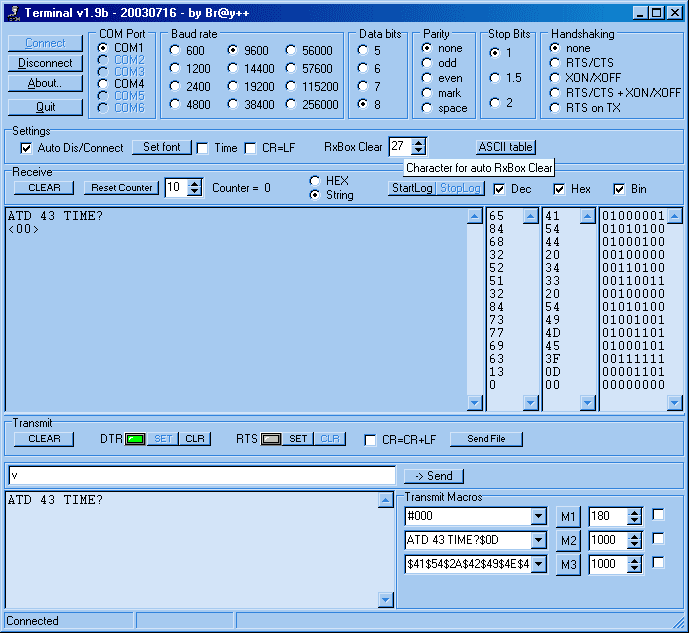The height and width of the screenshot is (633, 689).
Task: Click receive text scrollbar down arrow
Action: [475, 402]
